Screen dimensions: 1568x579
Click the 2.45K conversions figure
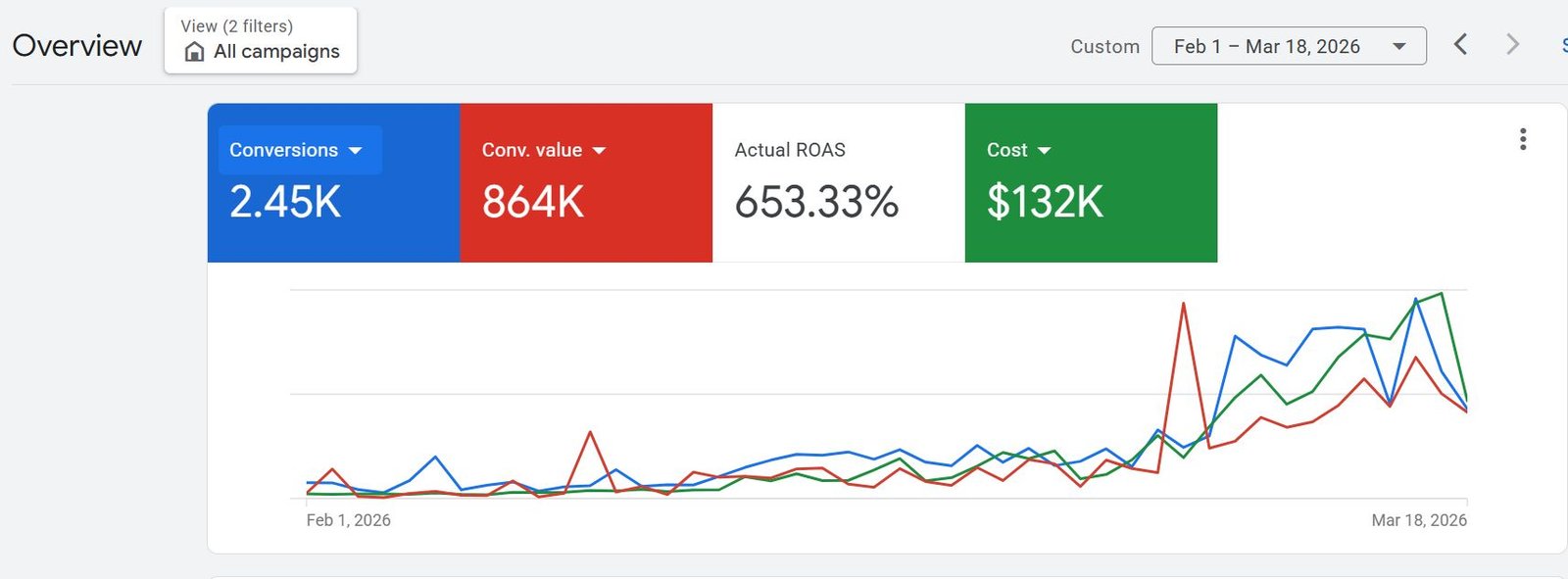click(285, 203)
